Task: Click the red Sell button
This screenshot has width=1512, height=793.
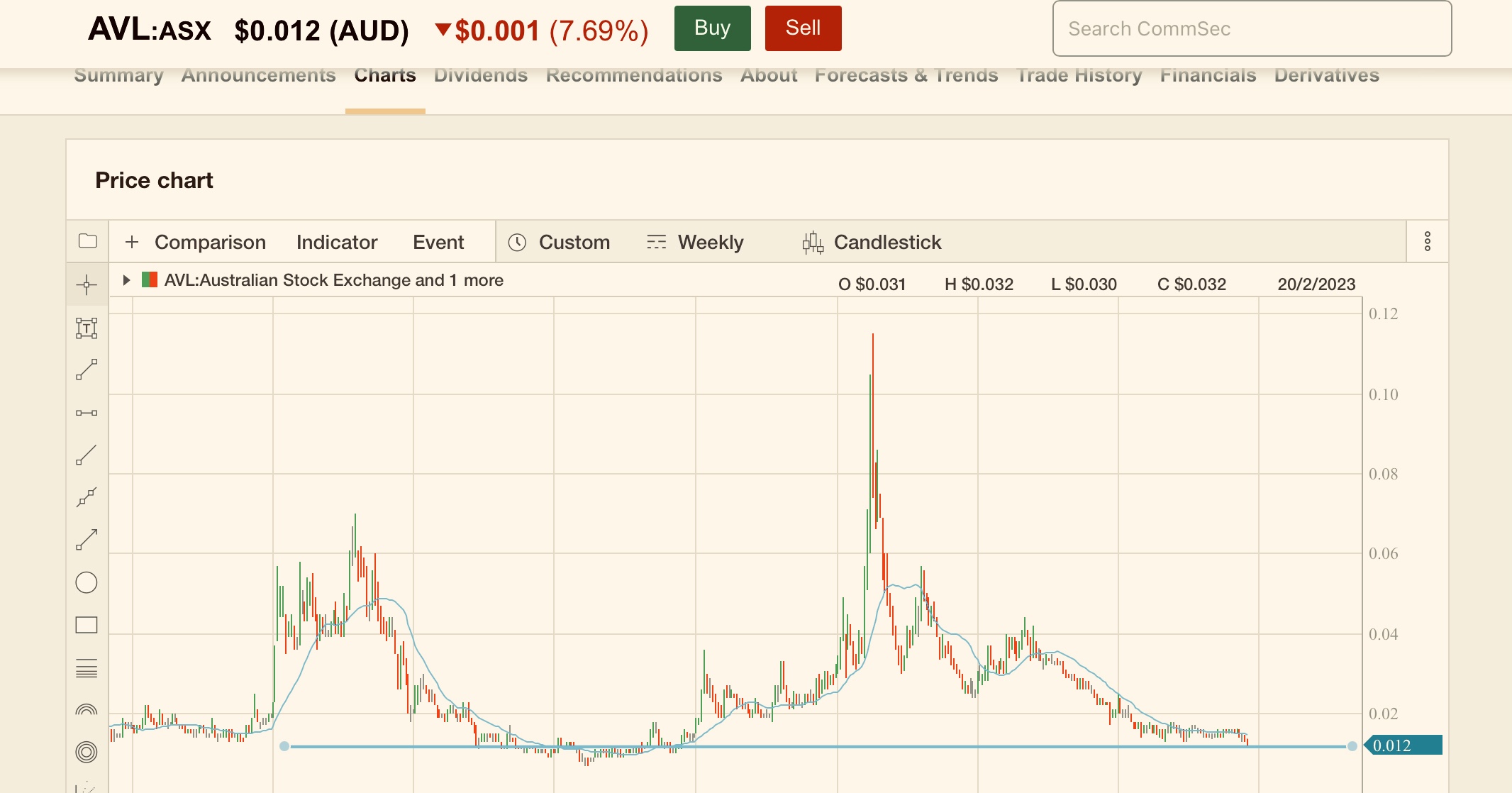Action: coord(804,28)
